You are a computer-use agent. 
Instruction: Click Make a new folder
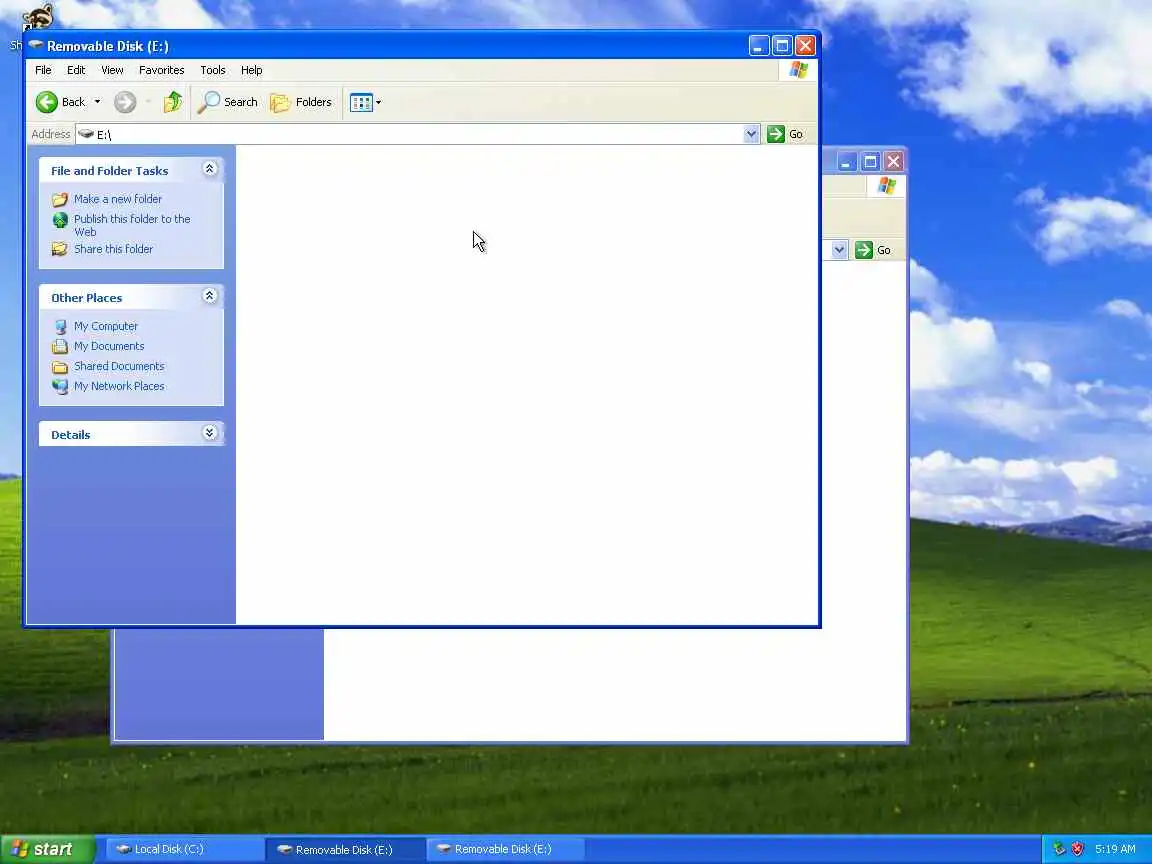click(x=118, y=199)
